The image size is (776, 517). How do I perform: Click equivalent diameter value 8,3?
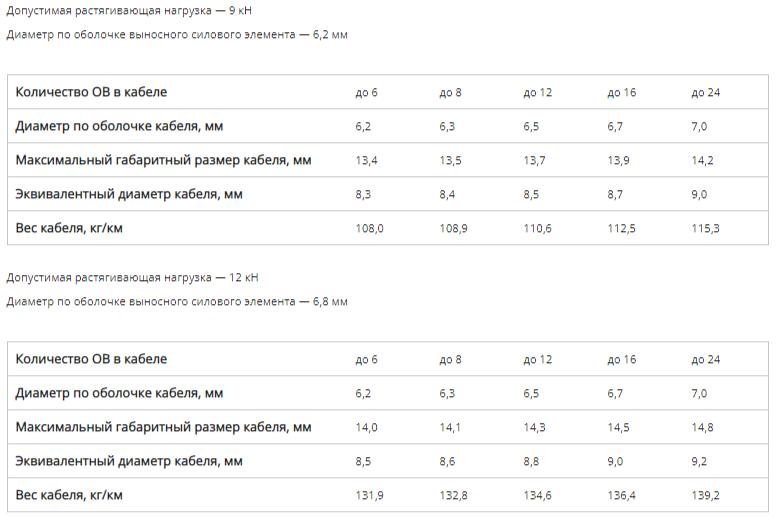point(363,195)
